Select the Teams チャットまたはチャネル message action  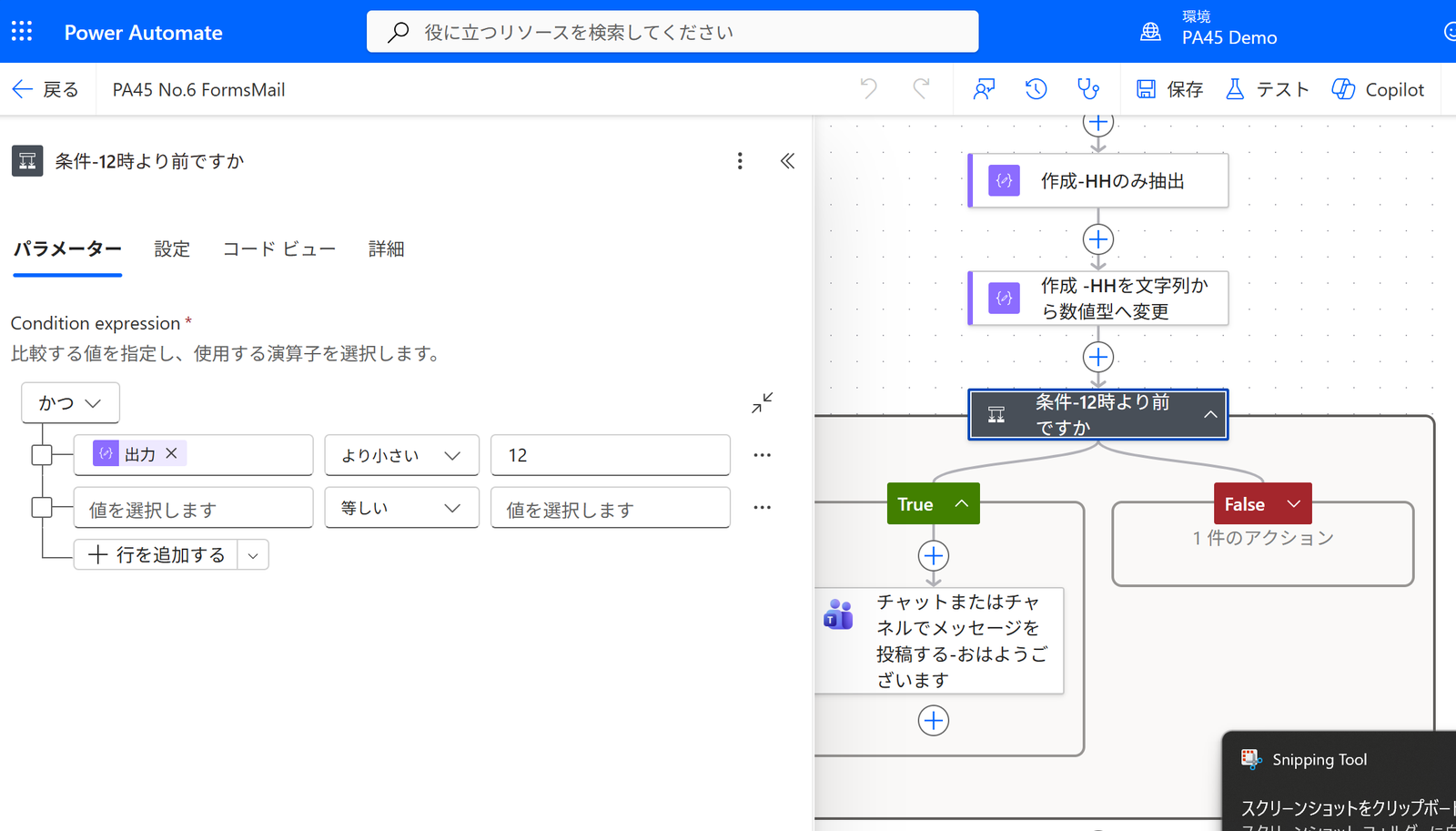[938, 641]
